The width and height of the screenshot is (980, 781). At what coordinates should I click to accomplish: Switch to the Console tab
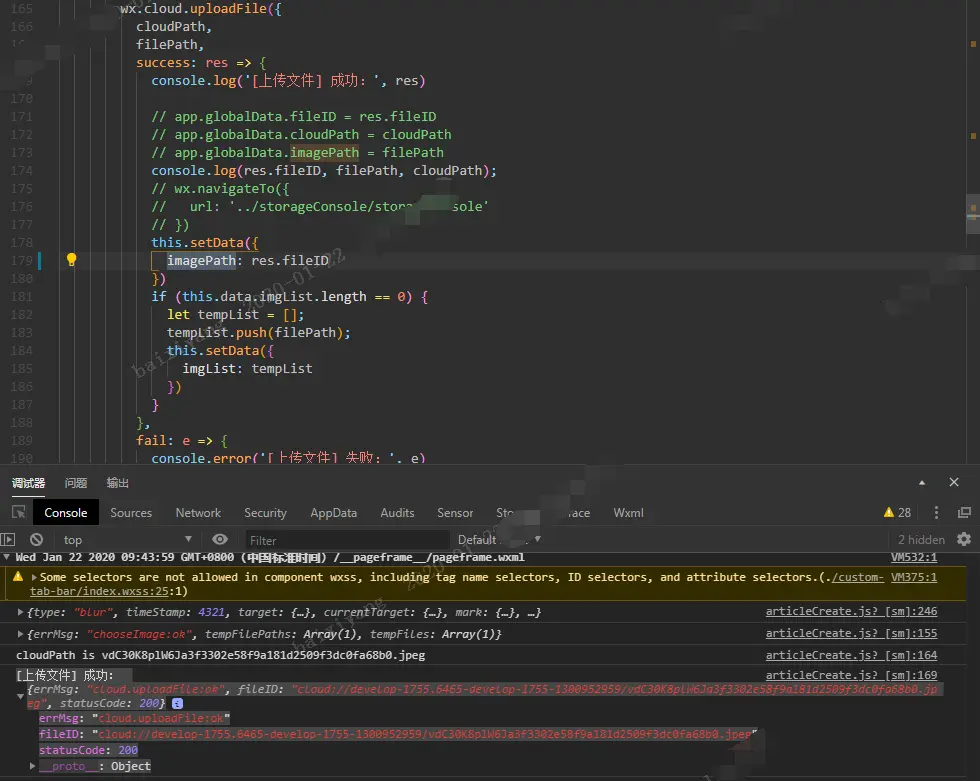pyautogui.click(x=66, y=512)
